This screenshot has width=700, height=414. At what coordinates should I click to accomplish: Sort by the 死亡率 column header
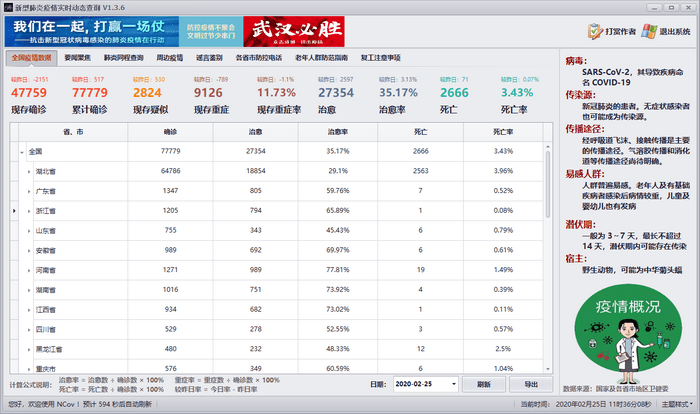(x=503, y=132)
